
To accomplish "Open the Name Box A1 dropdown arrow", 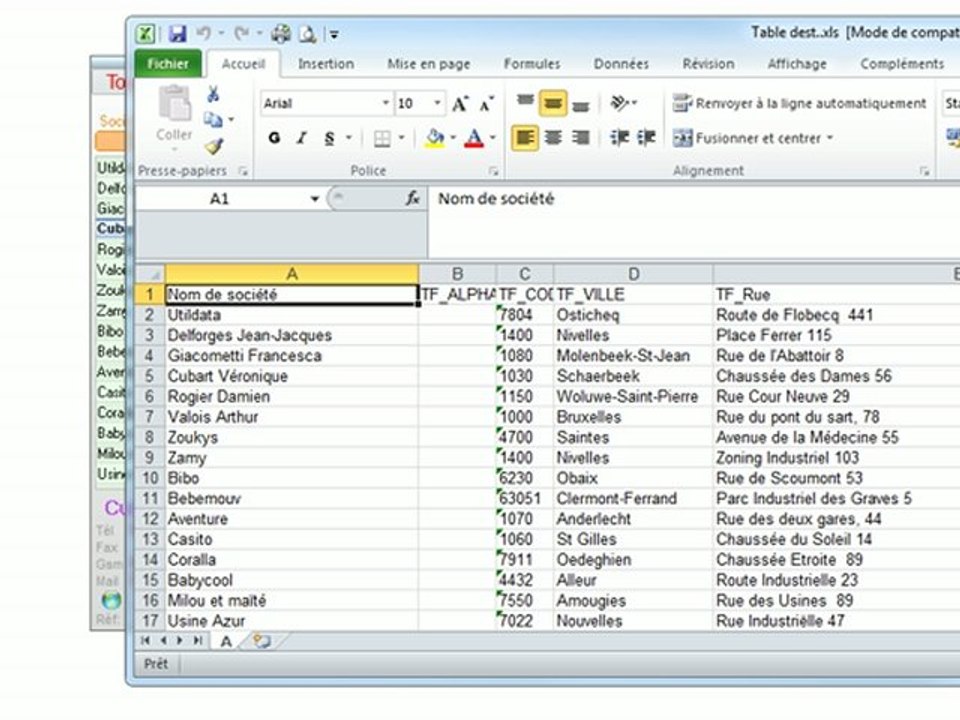I will coord(315,199).
